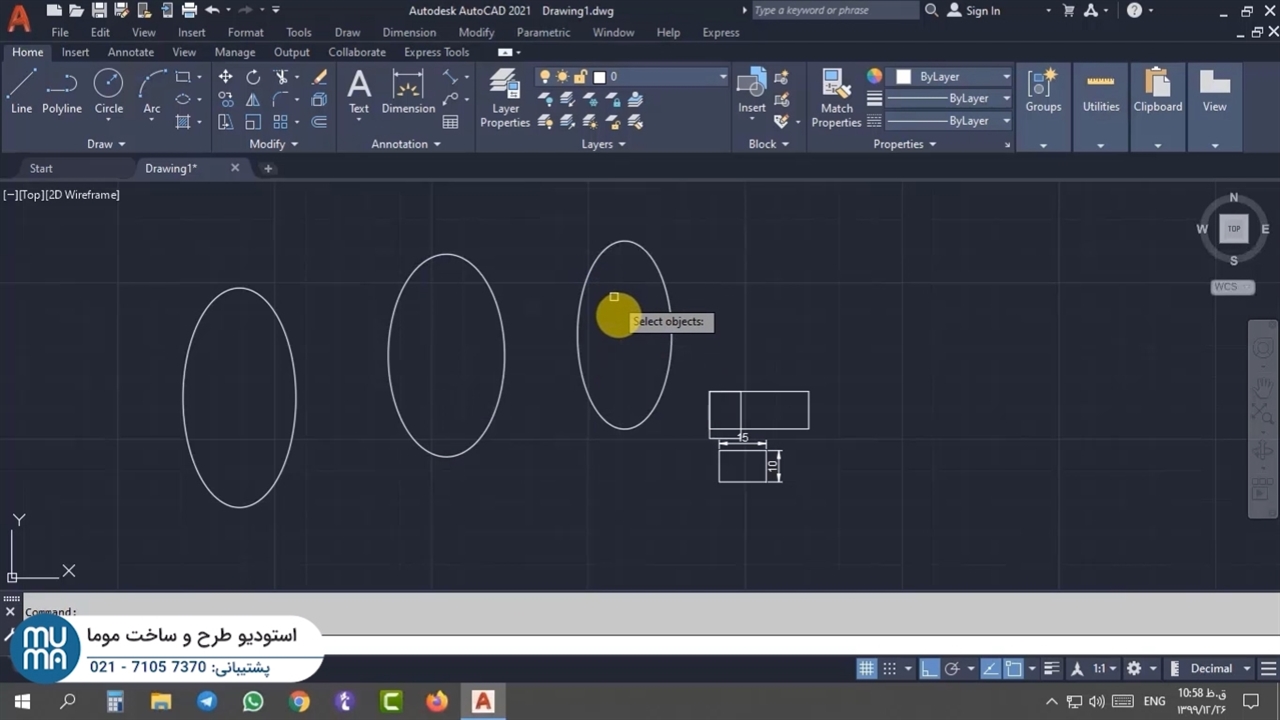Click the Move tool in Modify
1280x720 pixels.
coord(226,77)
